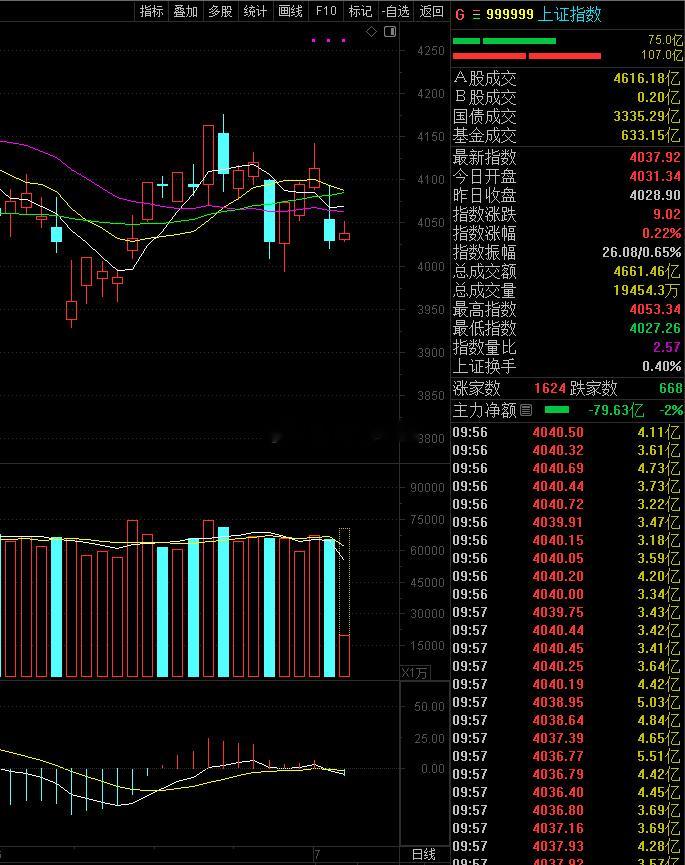Select tick row with price 4040.69
The width and height of the screenshot is (685, 865).
click(x=567, y=468)
